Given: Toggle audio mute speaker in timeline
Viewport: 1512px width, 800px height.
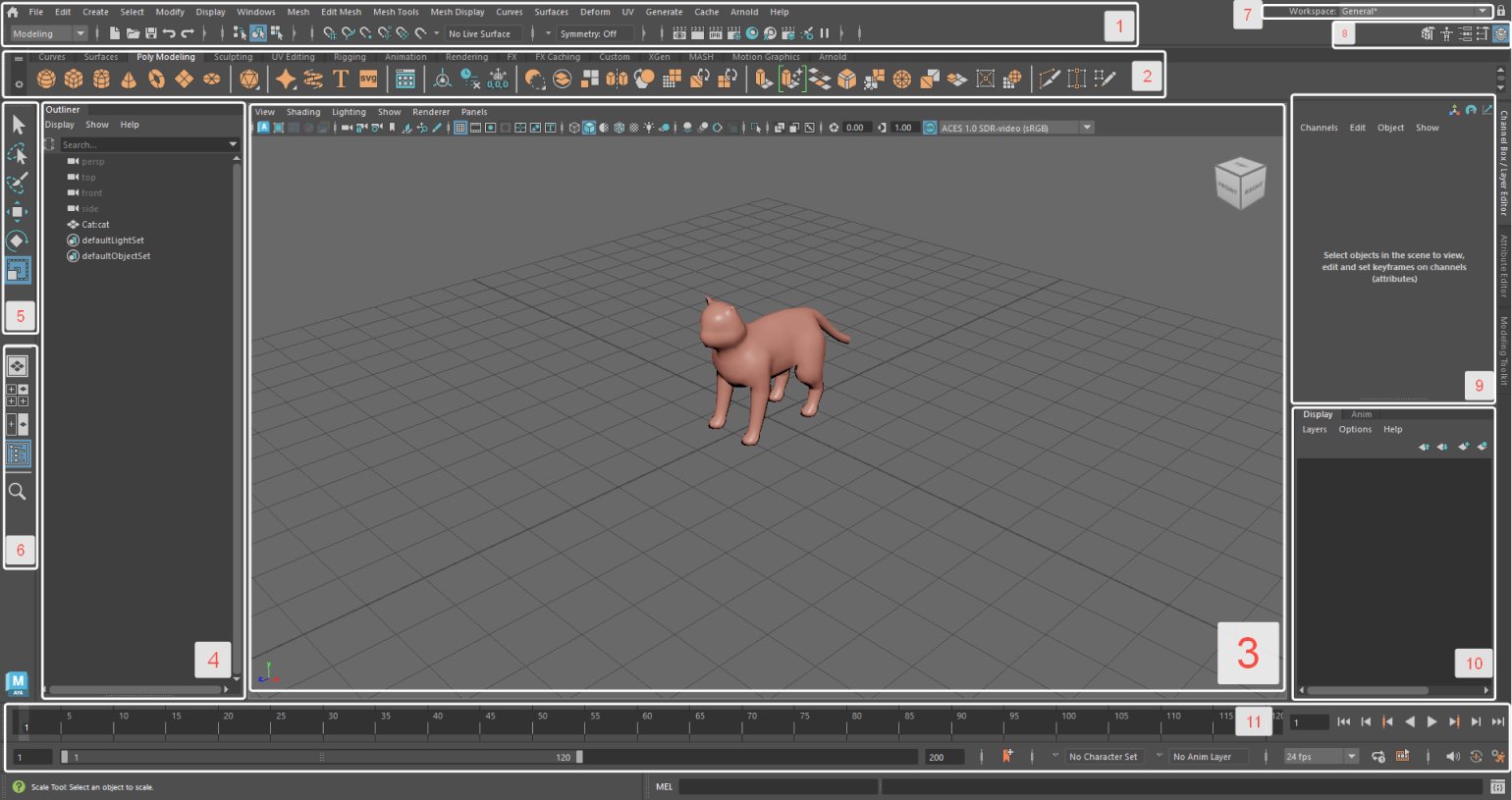Looking at the screenshot, I should coord(1453,757).
